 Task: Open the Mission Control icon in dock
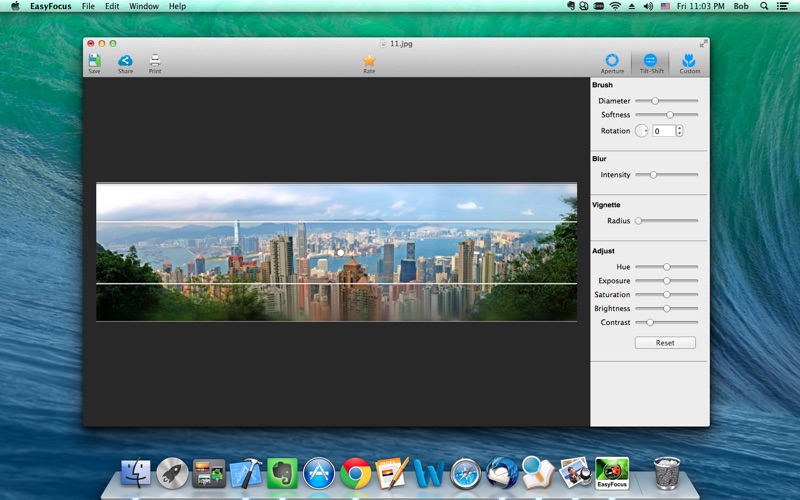tap(209, 473)
